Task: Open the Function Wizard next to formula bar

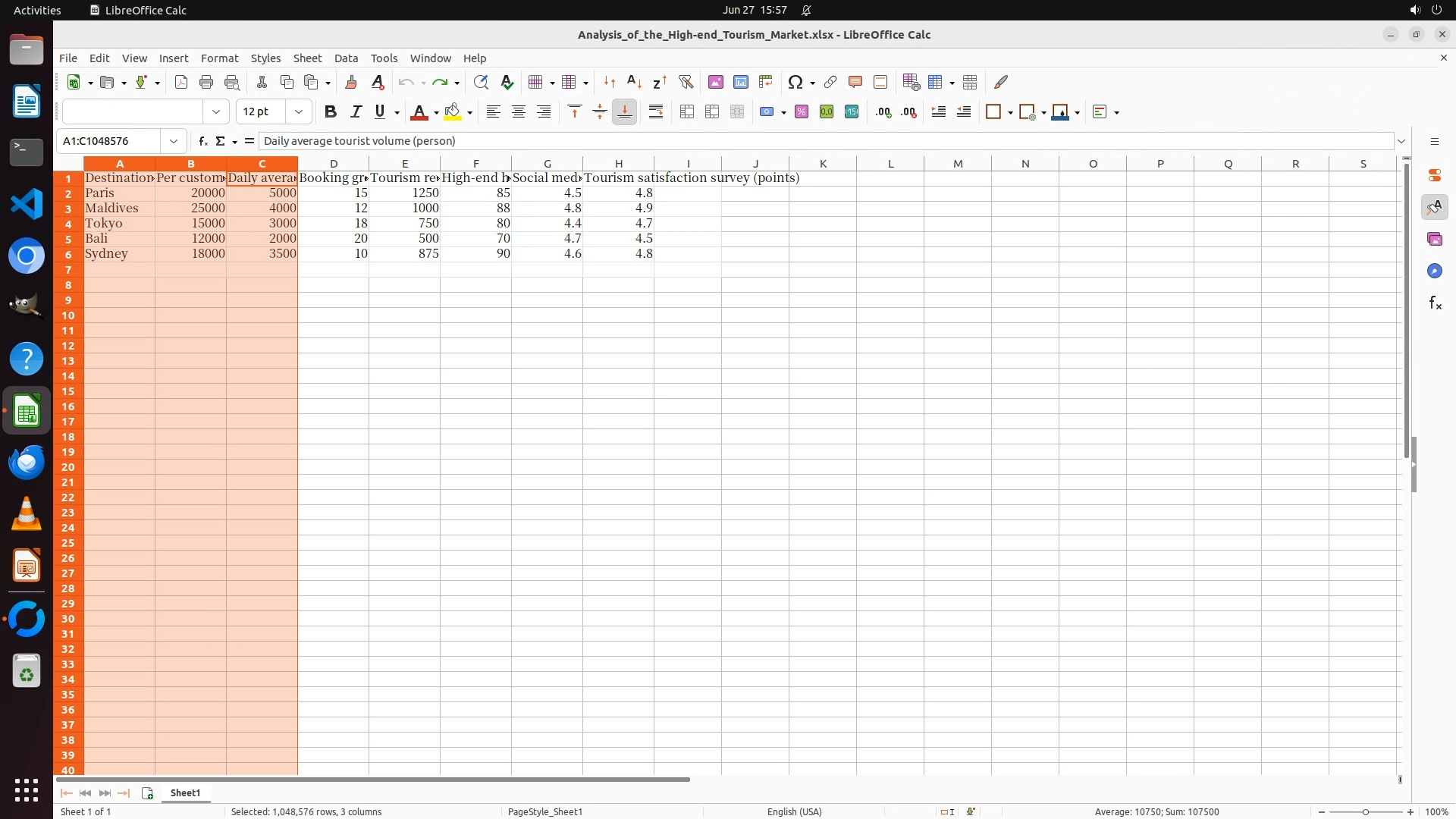Action: (202, 141)
